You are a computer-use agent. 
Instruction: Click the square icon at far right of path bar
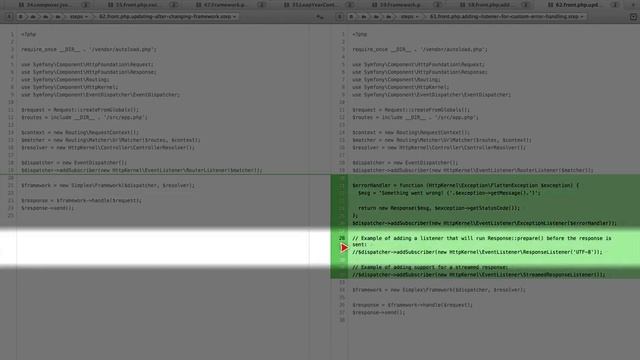click(x=633, y=17)
